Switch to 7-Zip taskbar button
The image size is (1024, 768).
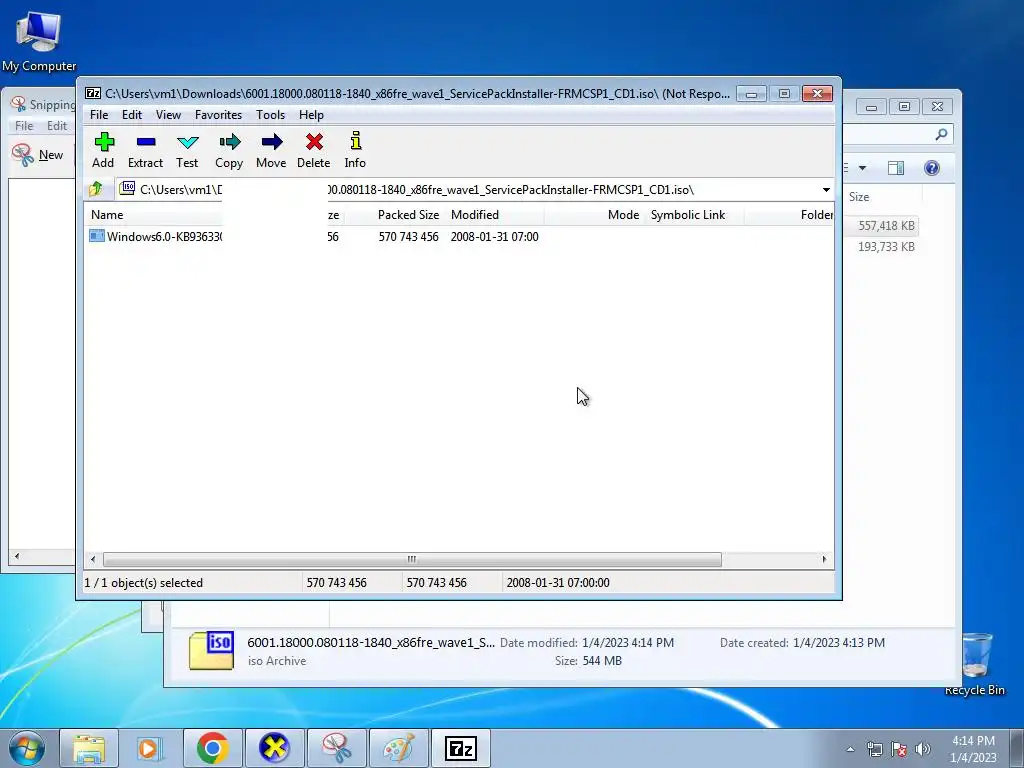460,748
